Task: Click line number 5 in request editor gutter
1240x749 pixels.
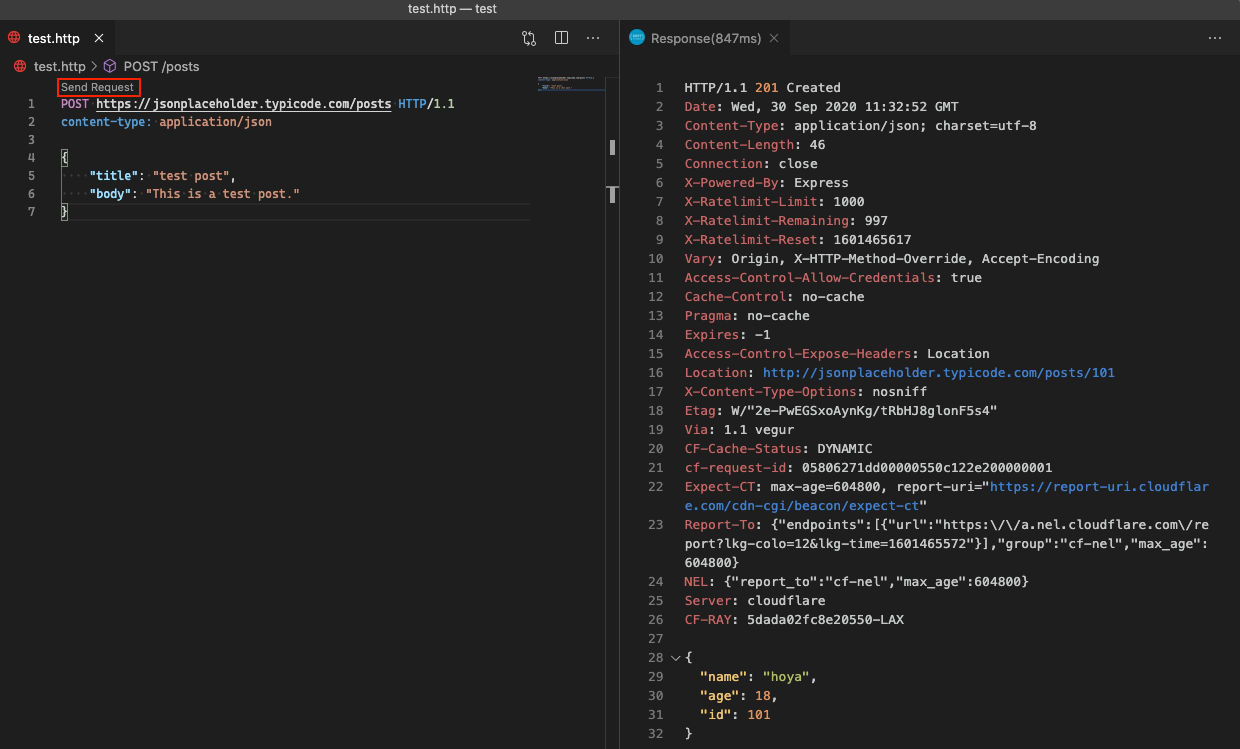Action: [31, 175]
